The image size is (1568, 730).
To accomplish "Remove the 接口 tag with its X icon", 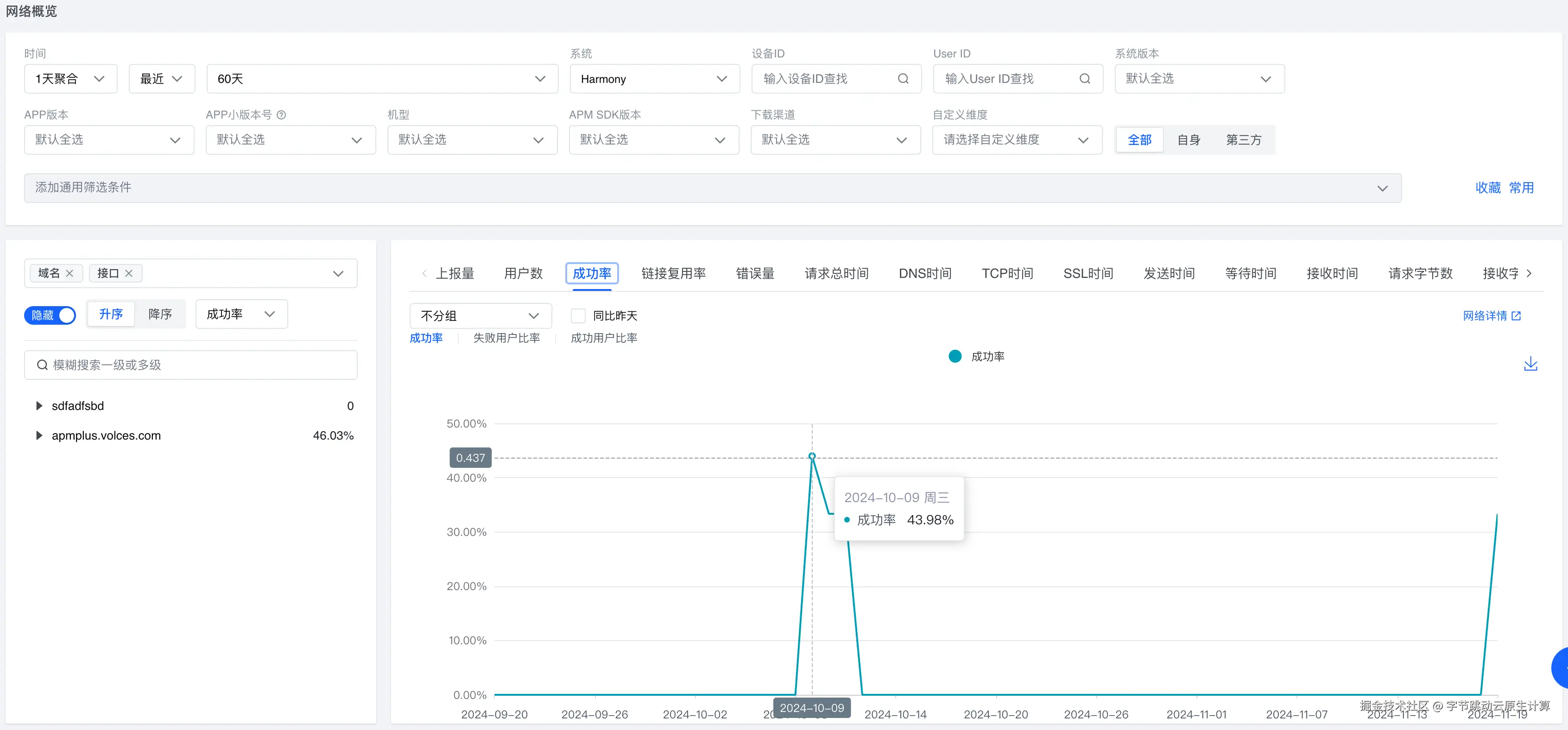I will (129, 273).
